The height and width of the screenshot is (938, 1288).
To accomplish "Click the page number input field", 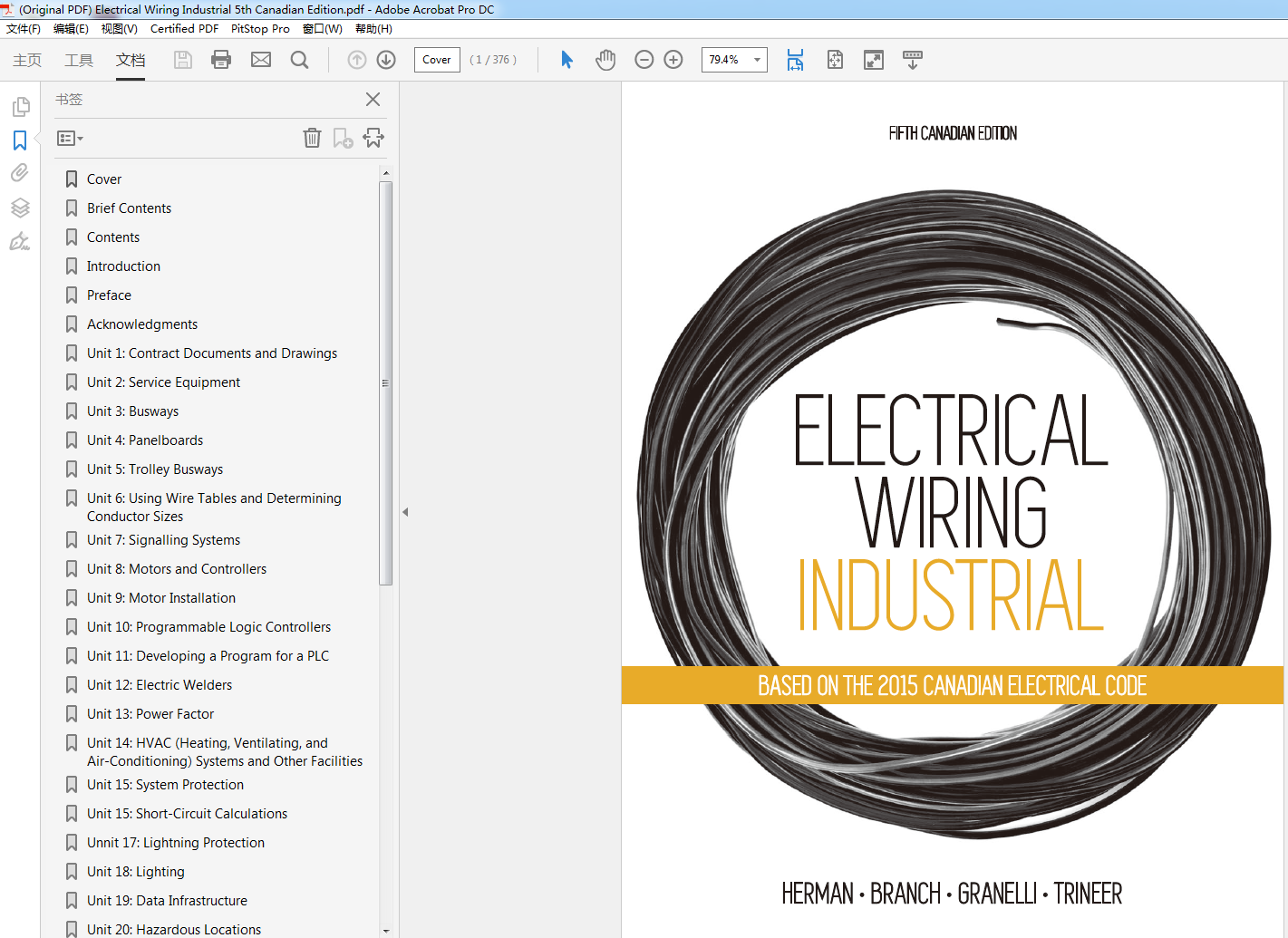I will pos(437,60).
